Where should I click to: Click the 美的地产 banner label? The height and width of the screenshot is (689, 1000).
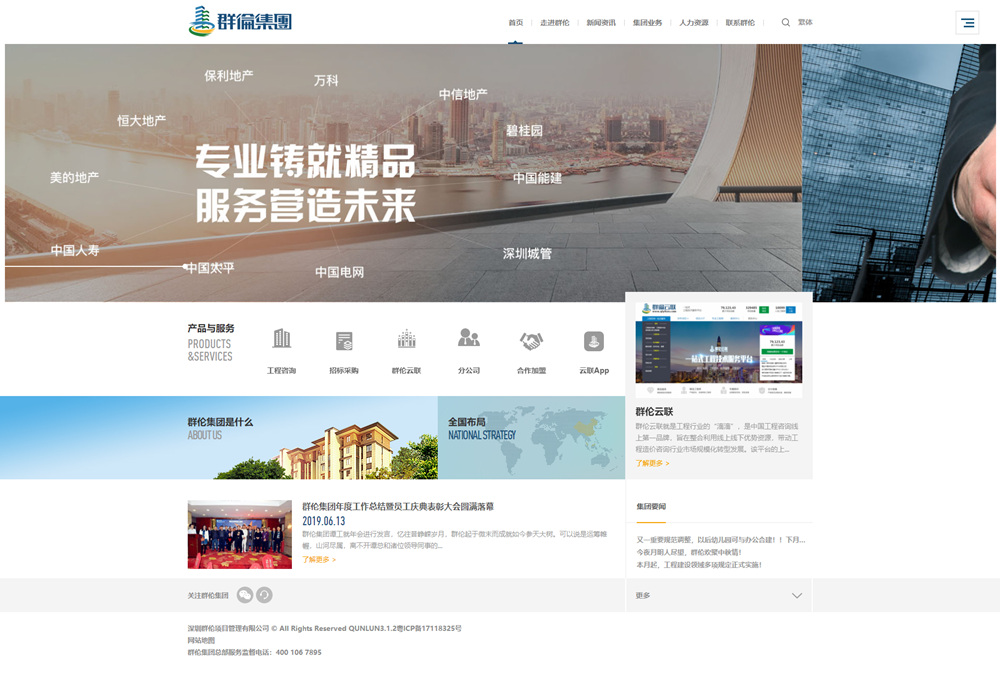pyautogui.click(x=75, y=177)
